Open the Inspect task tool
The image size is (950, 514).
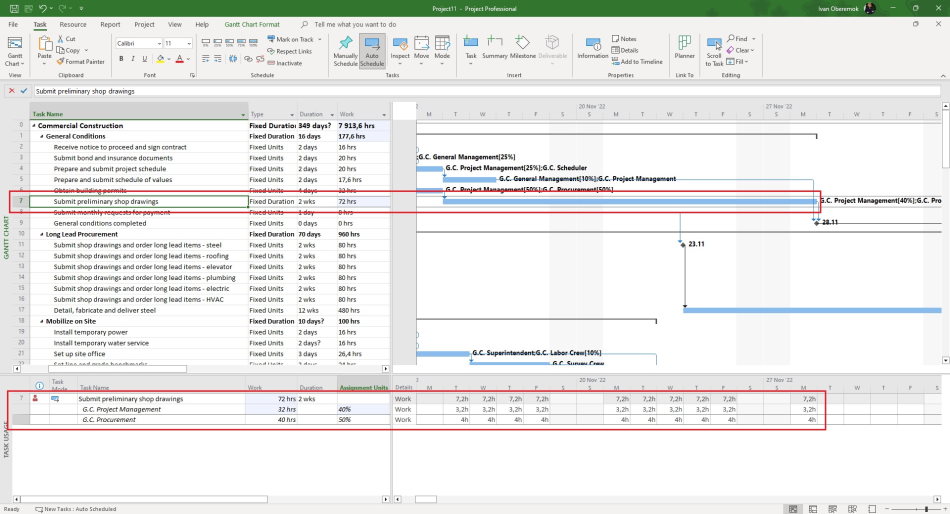coord(400,50)
